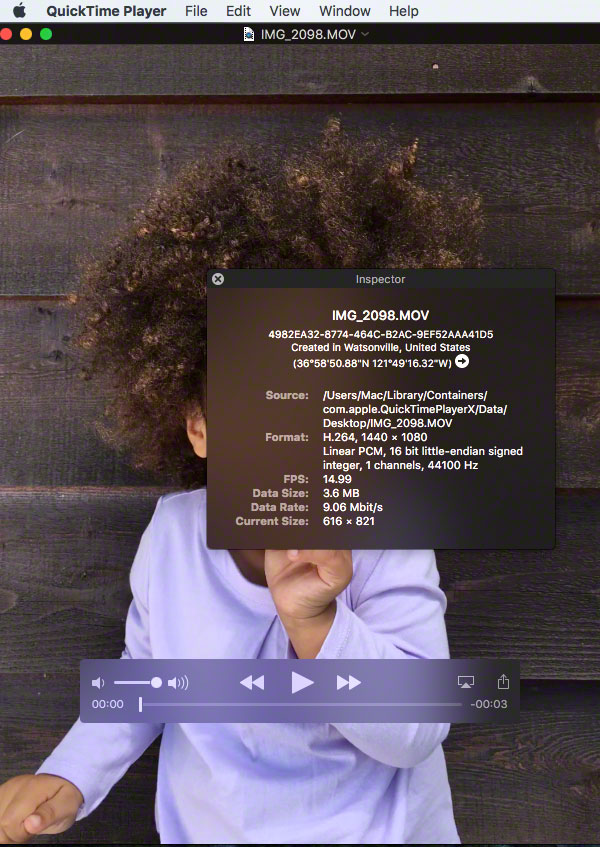Open the Edit menu
This screenshot has width=600, height=847.
(238, 11)
